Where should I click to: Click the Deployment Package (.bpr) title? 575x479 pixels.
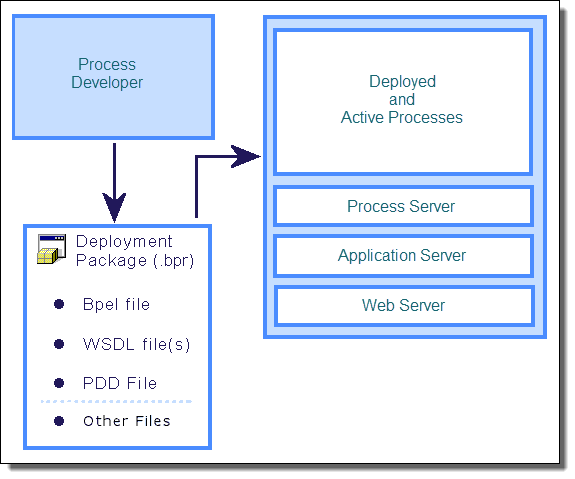pos(135,251)
